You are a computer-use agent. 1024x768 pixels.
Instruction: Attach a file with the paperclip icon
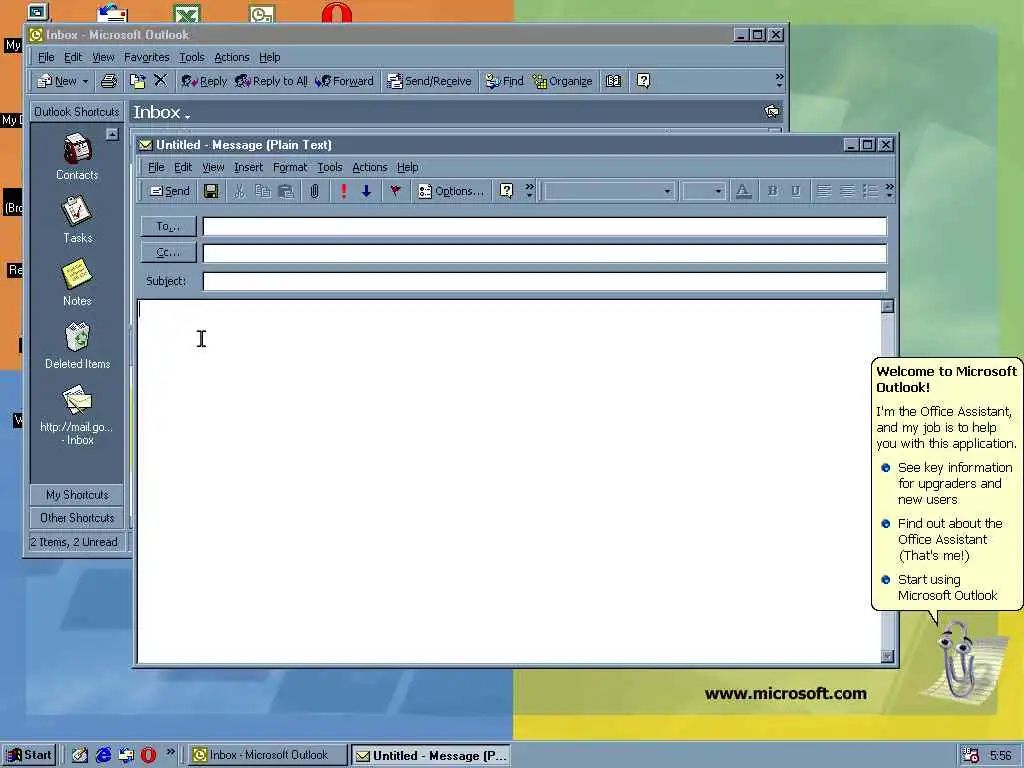pos(315,191)
